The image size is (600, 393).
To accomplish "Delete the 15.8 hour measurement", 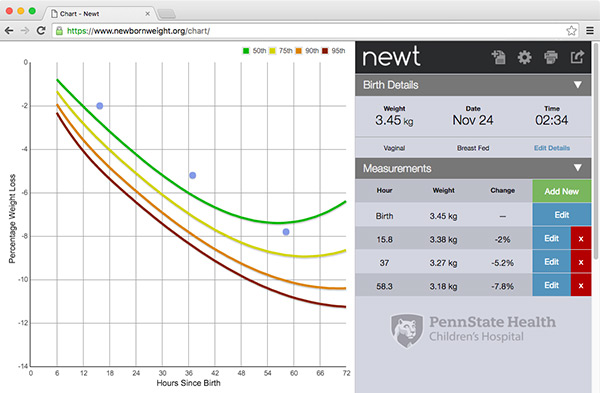I will [581, 239].
